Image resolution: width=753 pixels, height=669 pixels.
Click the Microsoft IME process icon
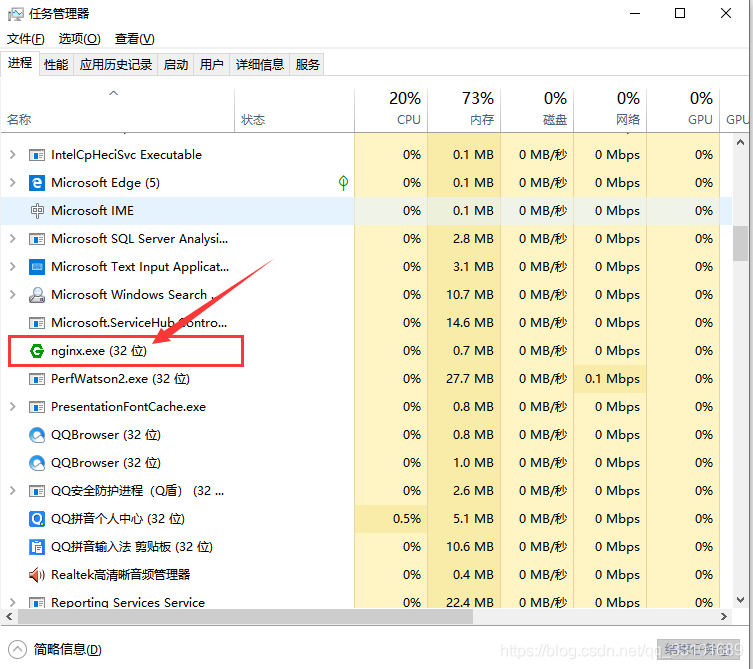[37, 211]
